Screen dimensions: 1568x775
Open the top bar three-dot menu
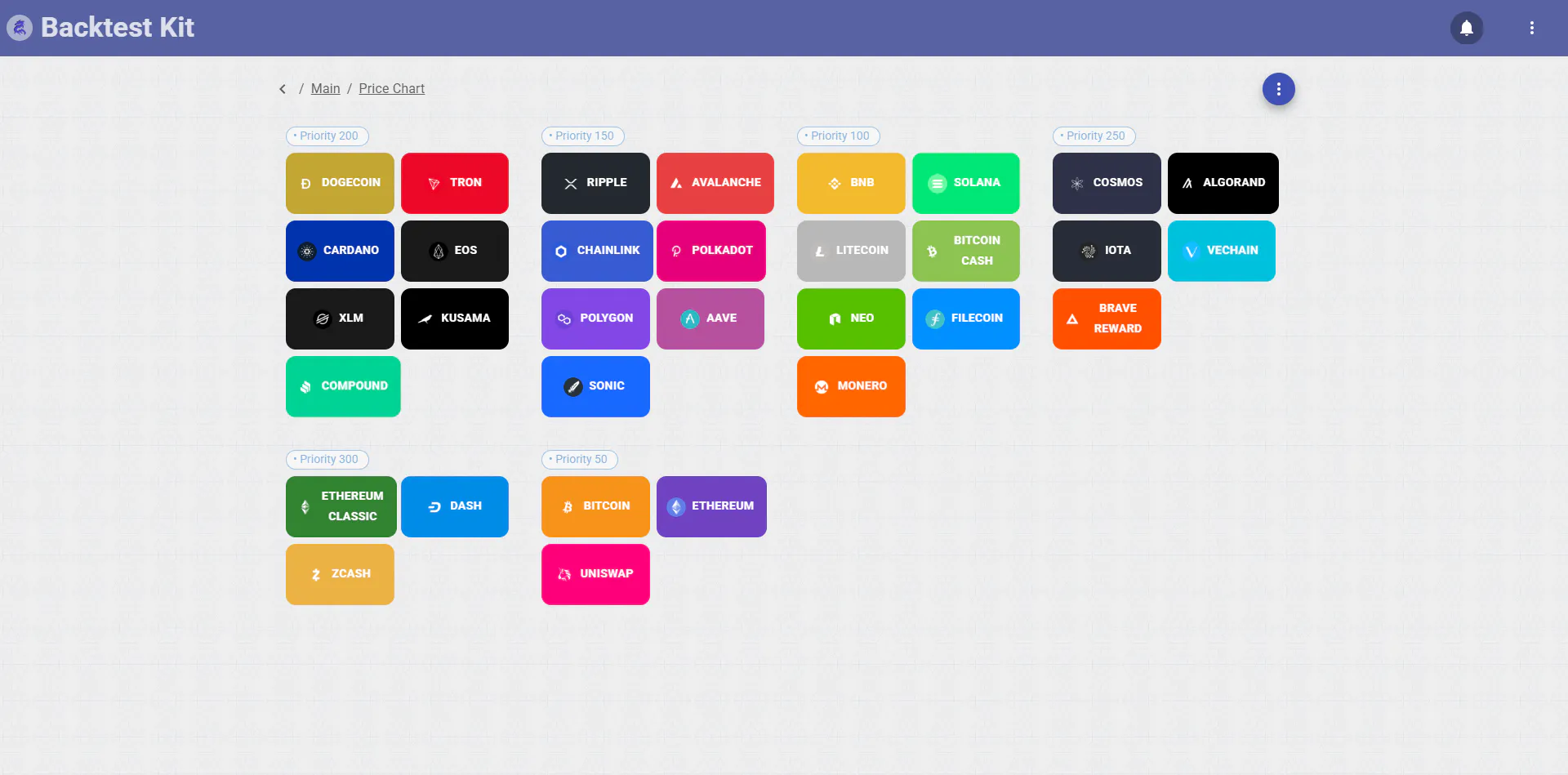[1532, 28]
